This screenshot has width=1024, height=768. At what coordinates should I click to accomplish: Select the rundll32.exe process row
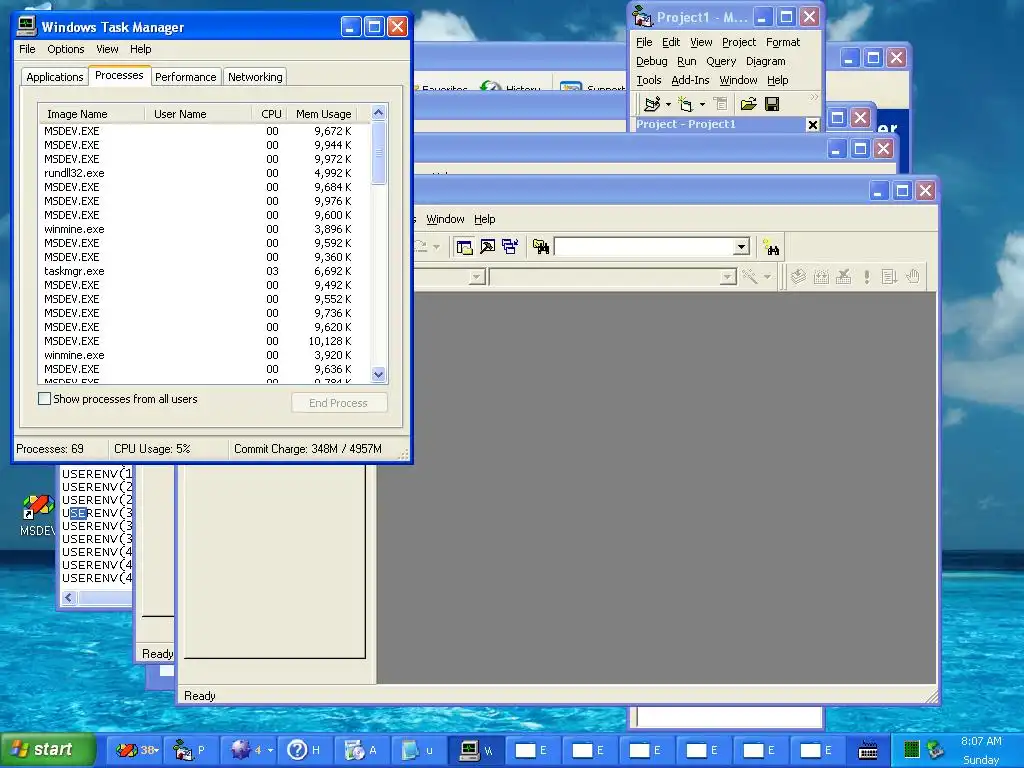click(204, 173)
